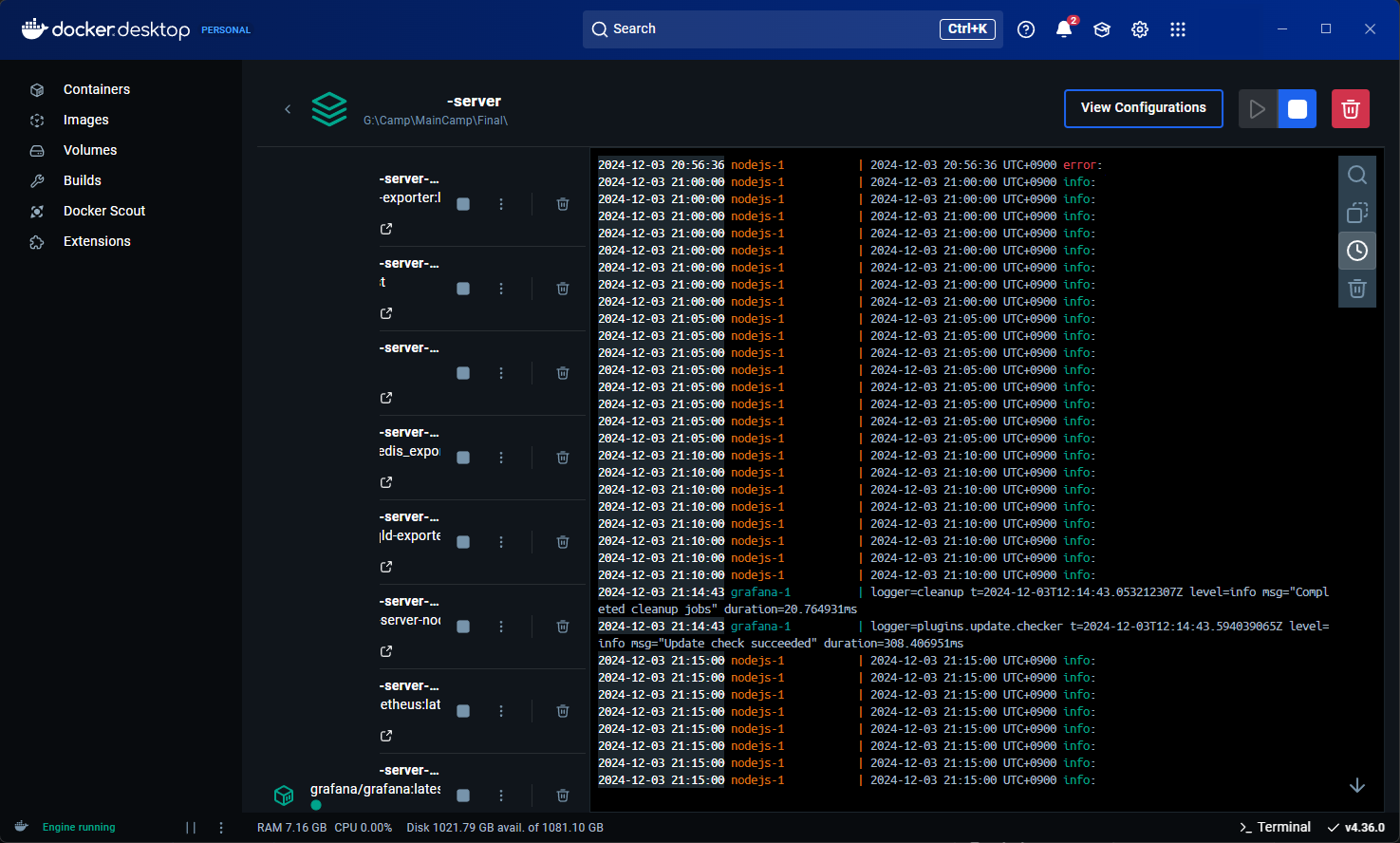The image size is (1400, 843).
Task: Stop the server-no container
Action: pyautogui.click(x=463, y=627)
